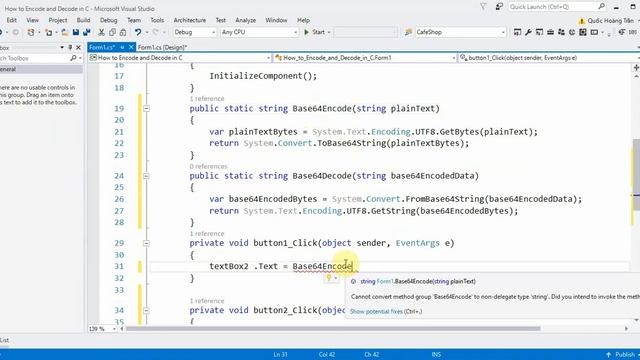Screen dimensions: 640x360
Task: Open the Debug menu
Action: tap(108, 20)
